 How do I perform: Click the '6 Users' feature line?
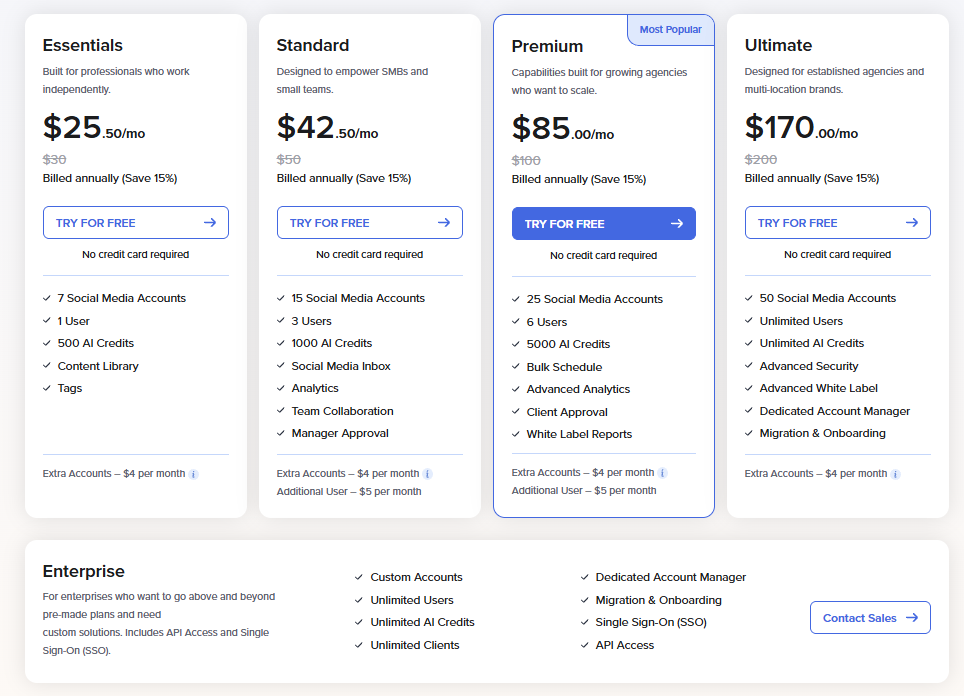pyautogui.click(x=547, y=322)
